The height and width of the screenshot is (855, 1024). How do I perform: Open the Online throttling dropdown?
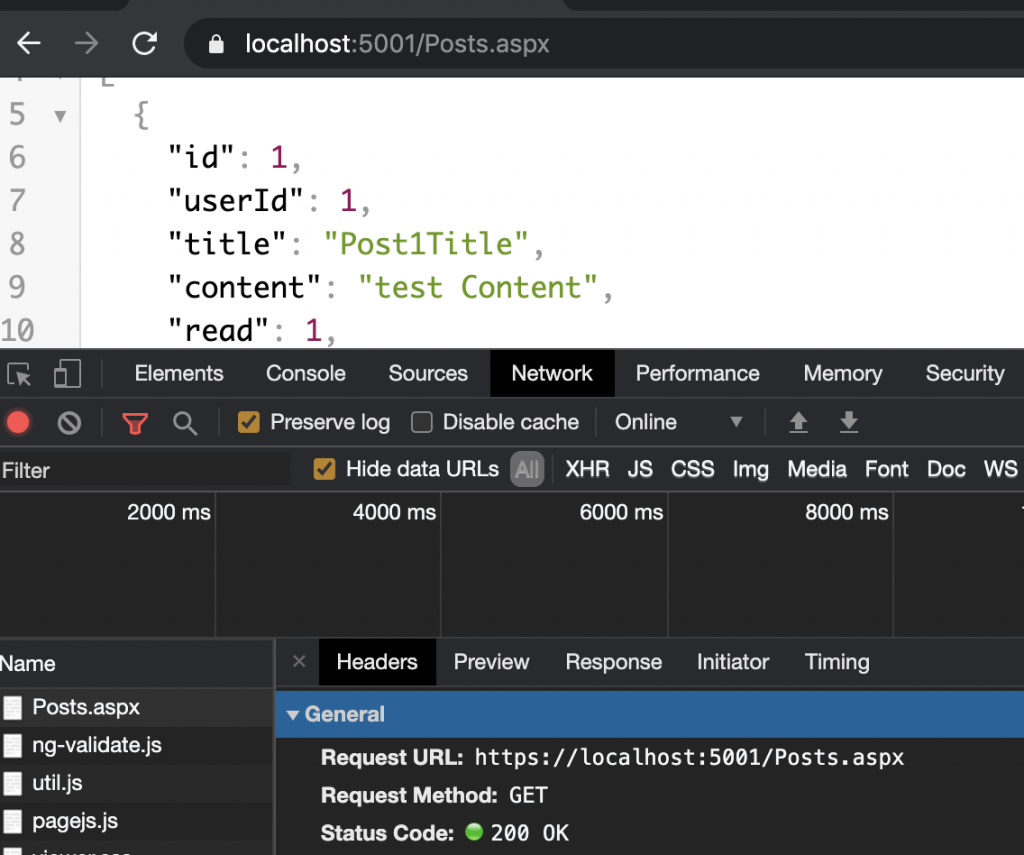coord(679,422)
